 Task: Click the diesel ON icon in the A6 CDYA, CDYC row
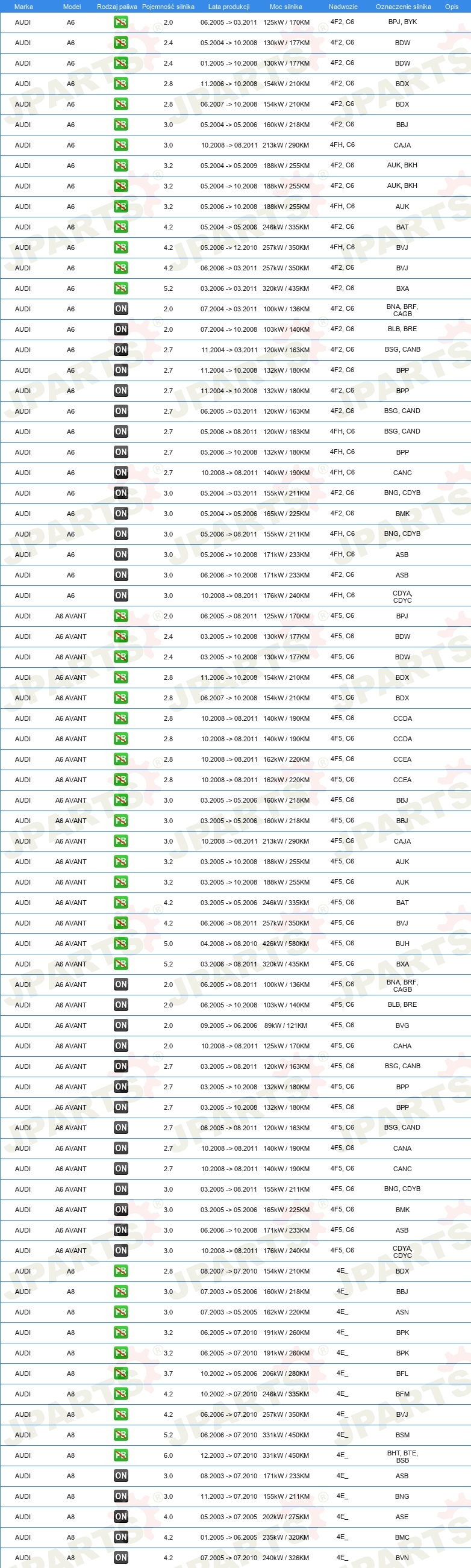[x=120, y=596]
